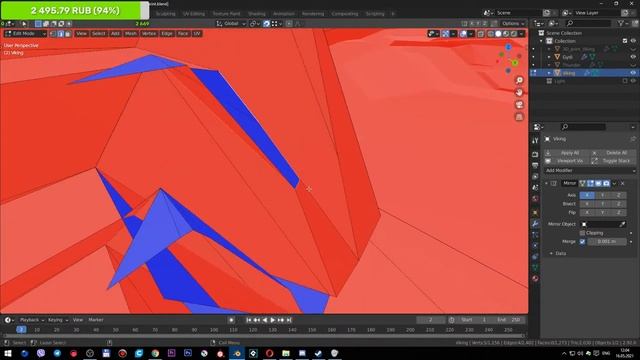Toggle Mirror Axis X button

(x=587, y=196)
